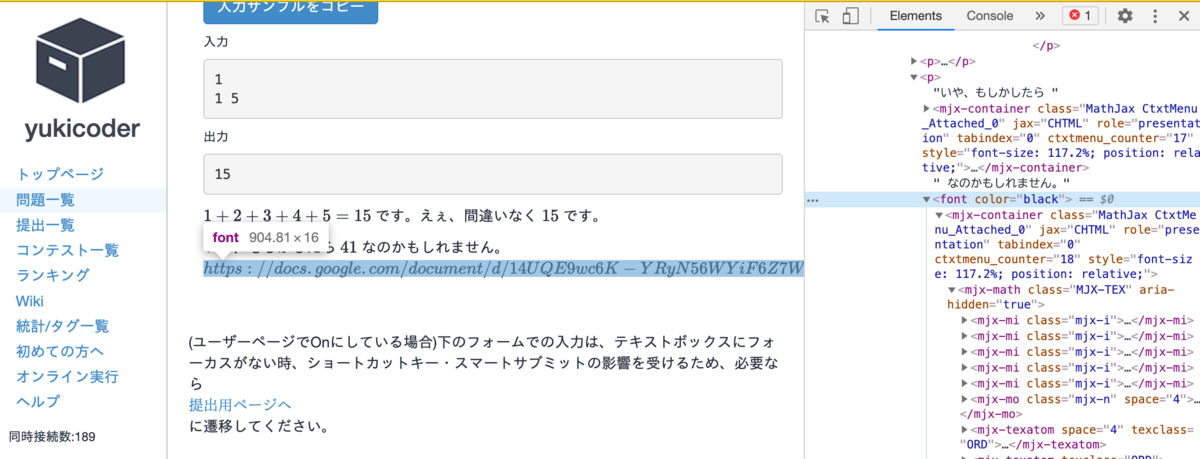
Task: Select DOM text " なのかもしれません。"
Action: tap(1001, 184)
